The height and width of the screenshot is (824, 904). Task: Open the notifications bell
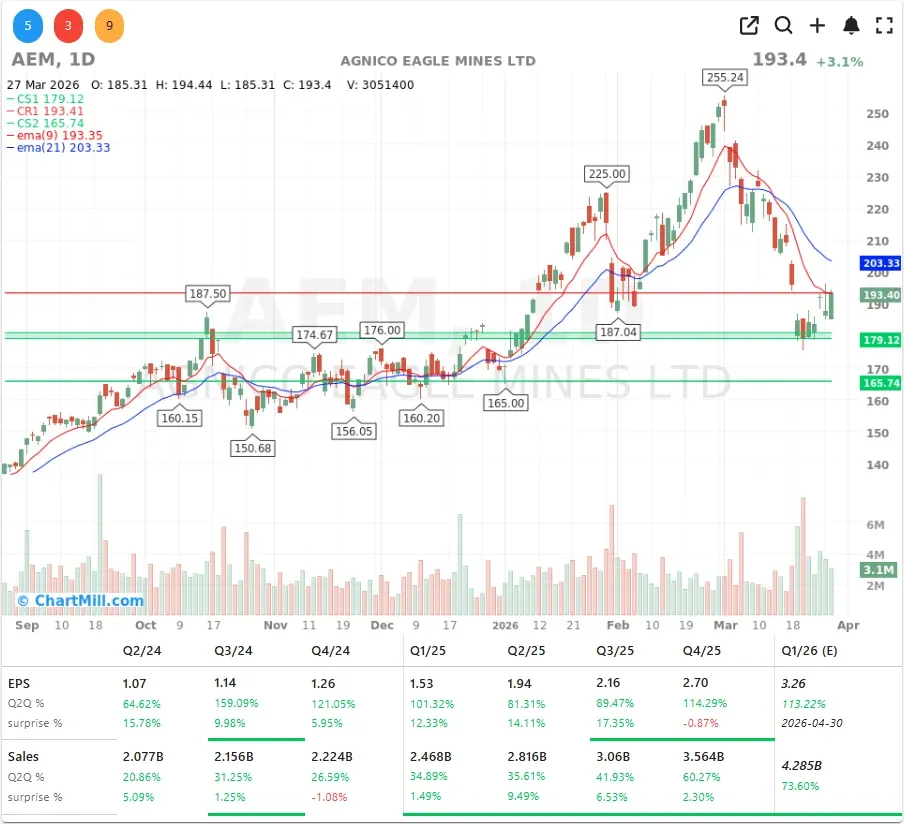pos(851,26)
